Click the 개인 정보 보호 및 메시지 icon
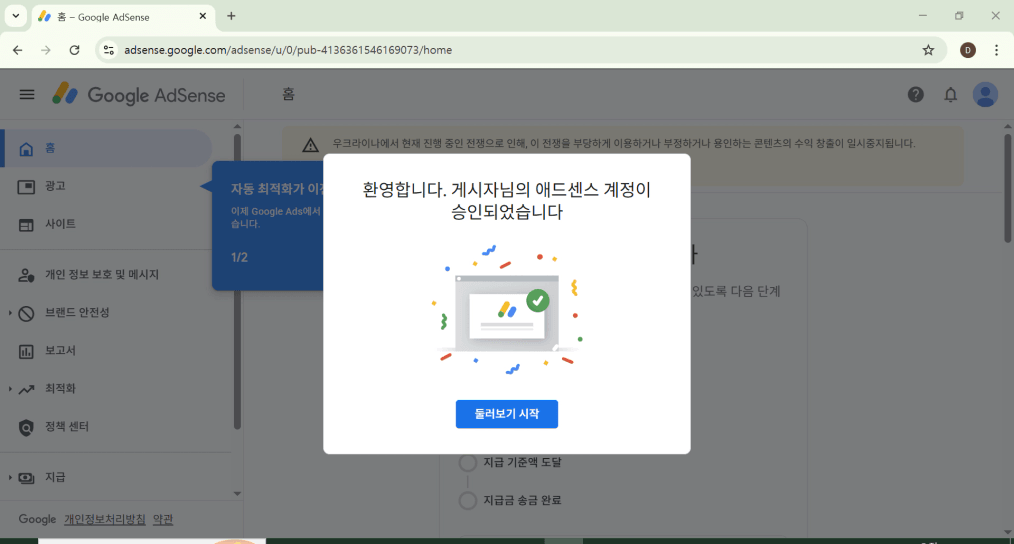The image size is (1014, 544). (x=26, y=275)
